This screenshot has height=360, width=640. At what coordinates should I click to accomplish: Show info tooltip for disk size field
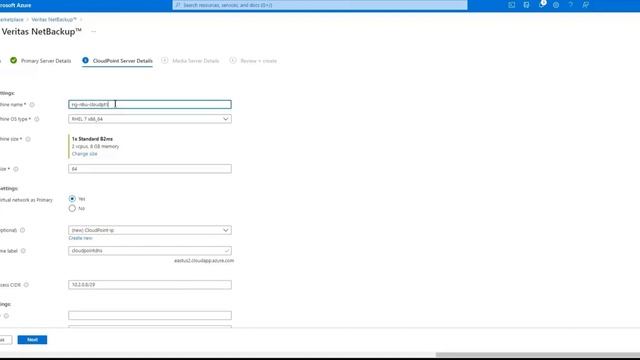click(x=16, y=169)
